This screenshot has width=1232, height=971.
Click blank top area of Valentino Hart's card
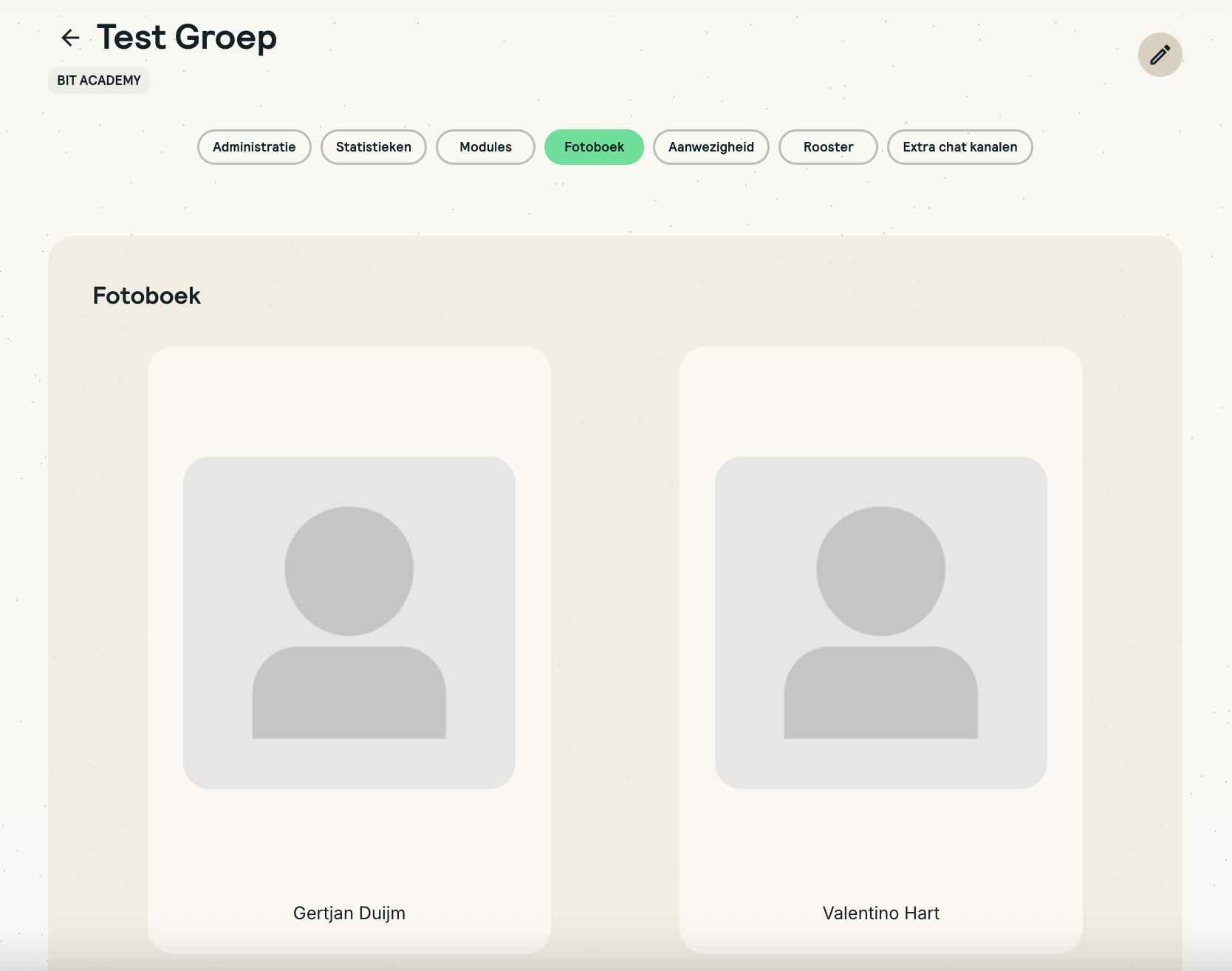click(x=880, y=399)
